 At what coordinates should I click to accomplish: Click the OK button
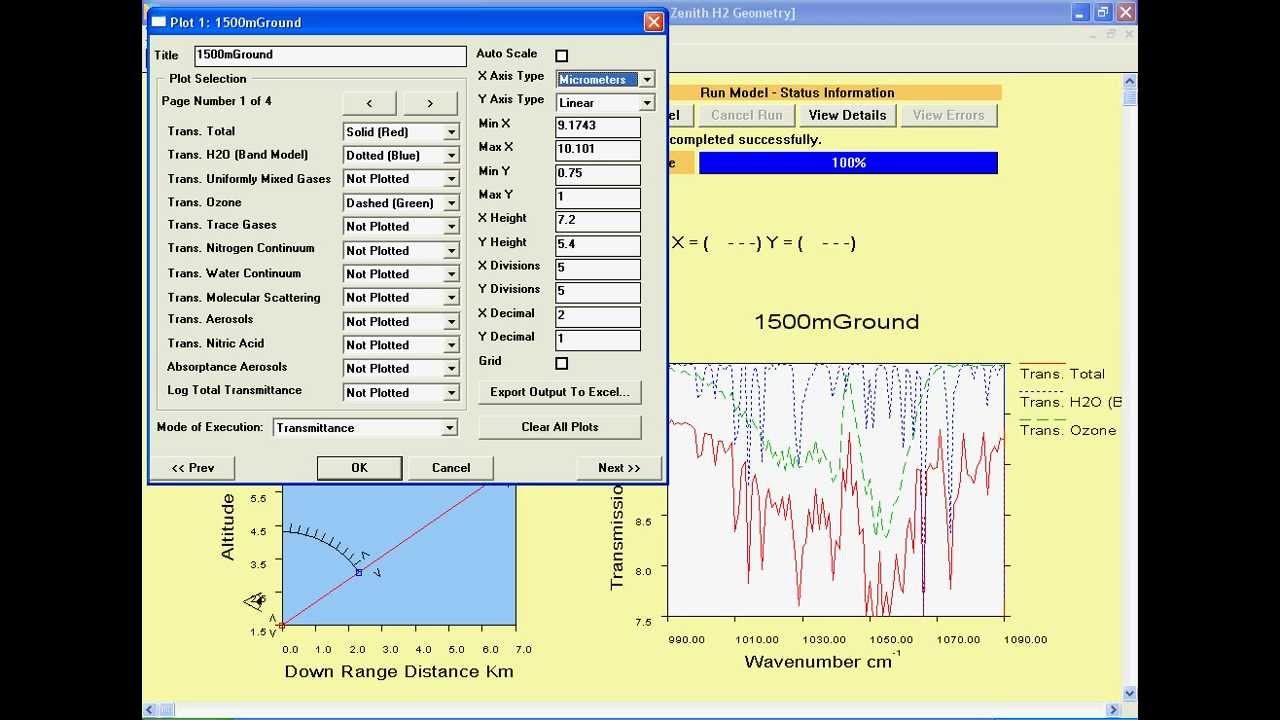(x=359, y=468)
